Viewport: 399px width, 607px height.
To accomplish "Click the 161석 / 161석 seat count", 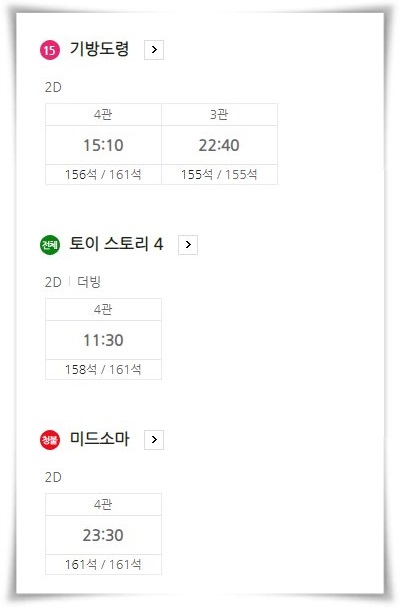I will 103,565.
